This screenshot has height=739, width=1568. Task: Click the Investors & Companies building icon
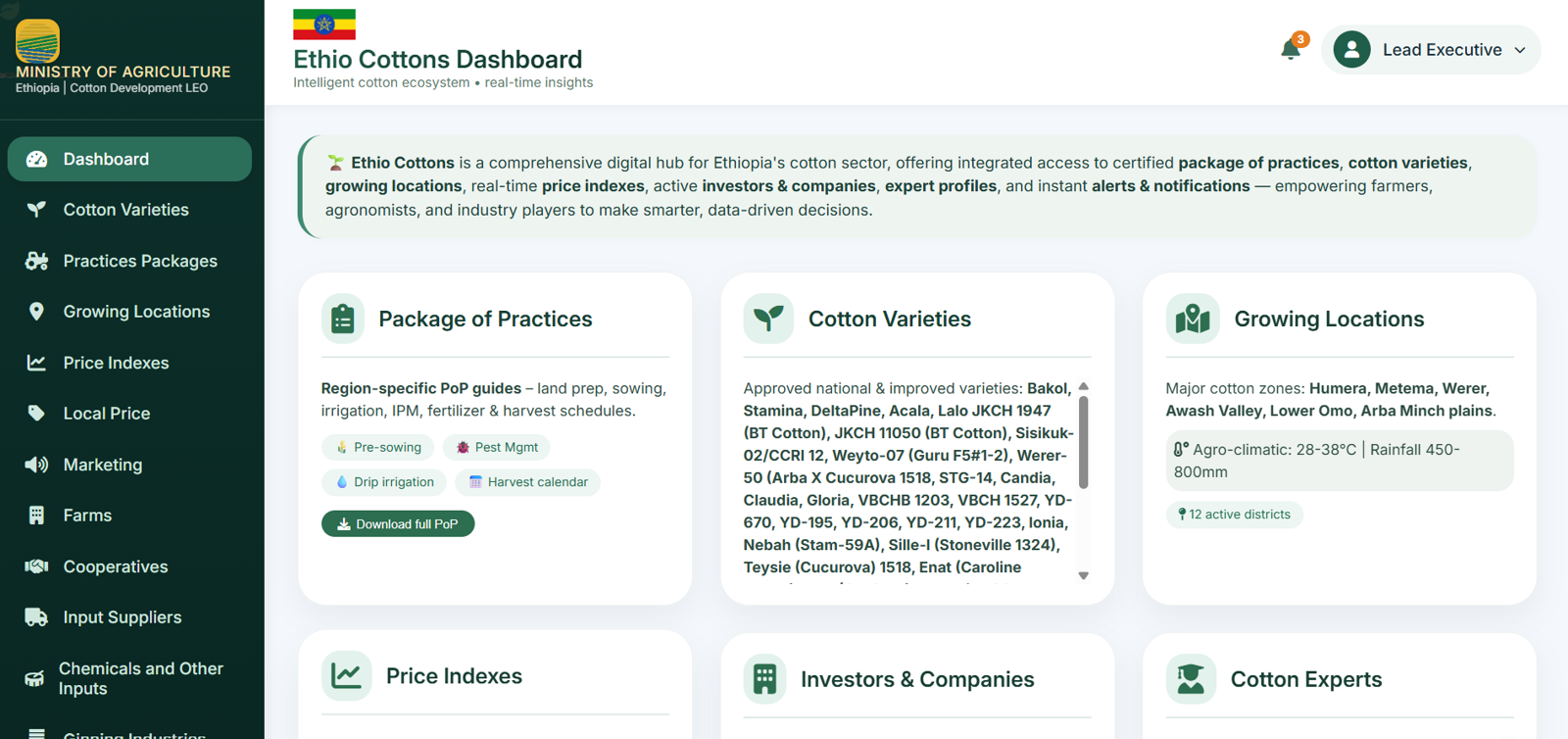pyautogui.click(x=765, y=679)
